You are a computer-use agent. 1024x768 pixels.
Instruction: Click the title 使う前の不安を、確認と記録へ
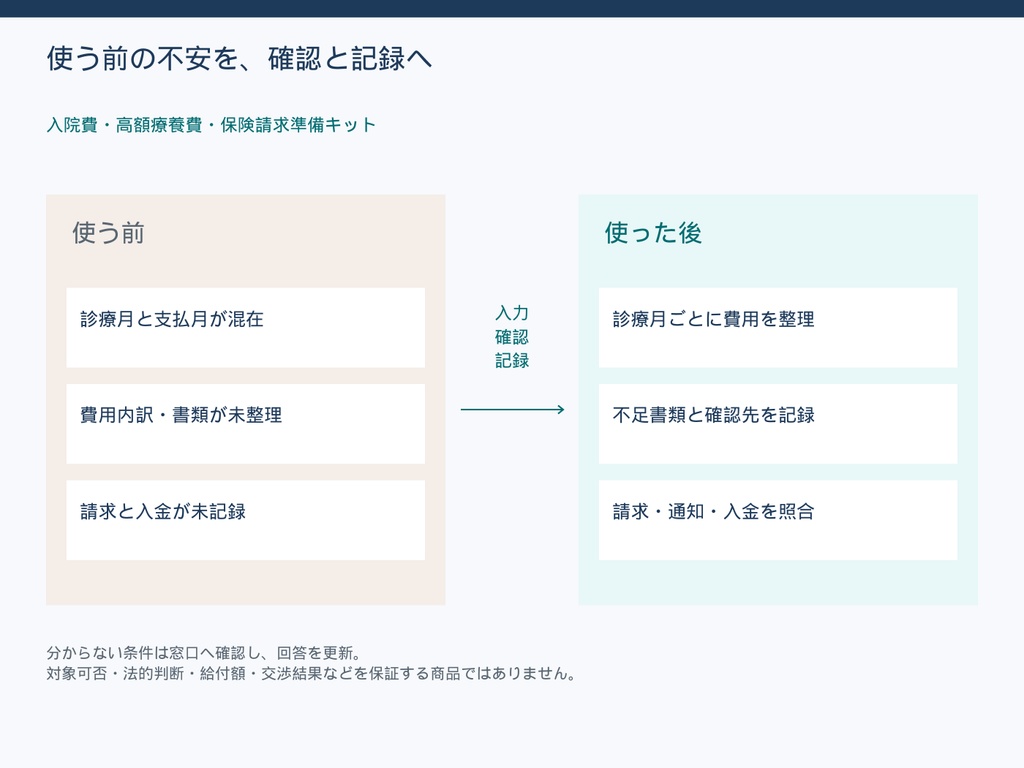click(239, 58)
